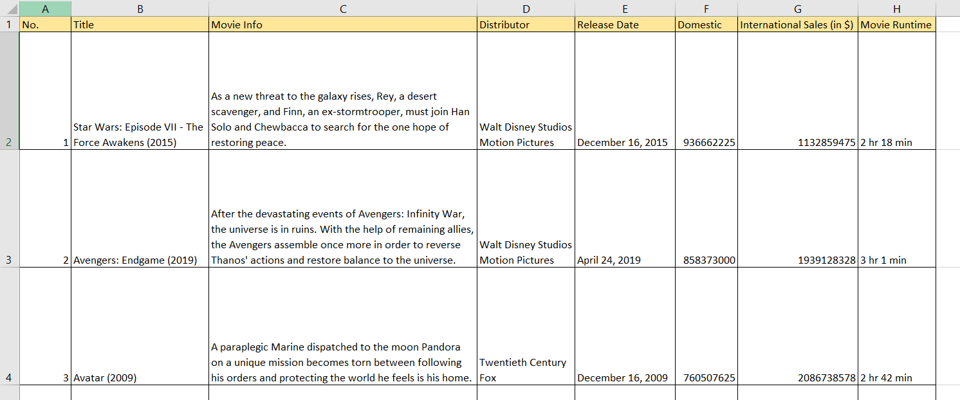Select No. cell for Avengers row
Image resolution: width=960 pixels, height=400 pixels.
tap(45, 208)
